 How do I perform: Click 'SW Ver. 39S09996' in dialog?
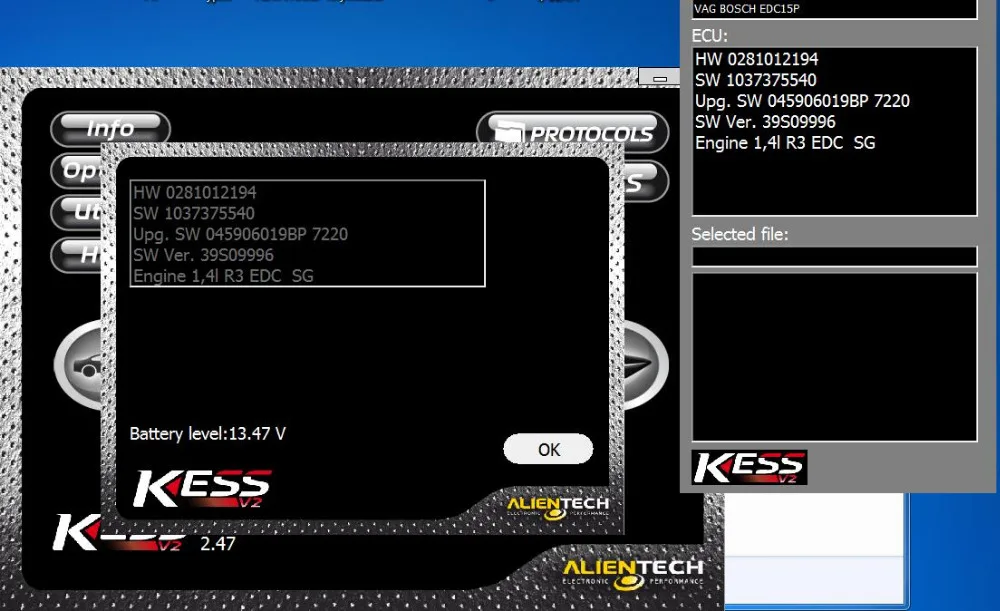click(x=203, y=255)
